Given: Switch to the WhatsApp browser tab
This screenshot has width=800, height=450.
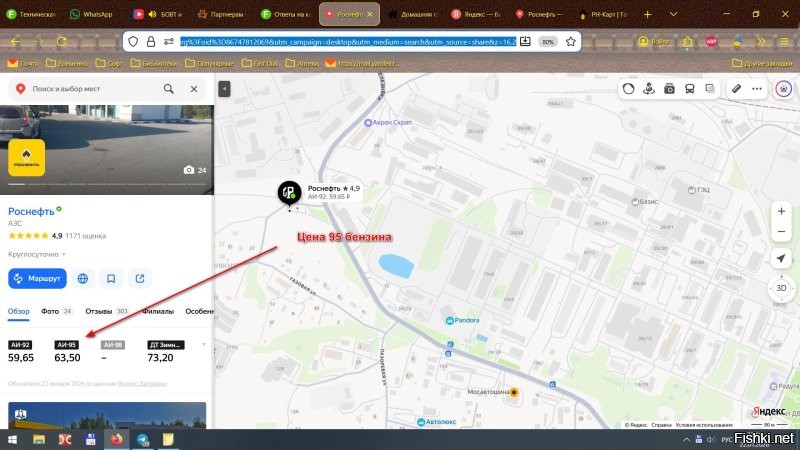Looking at the screenshot, I should [91, 14].
